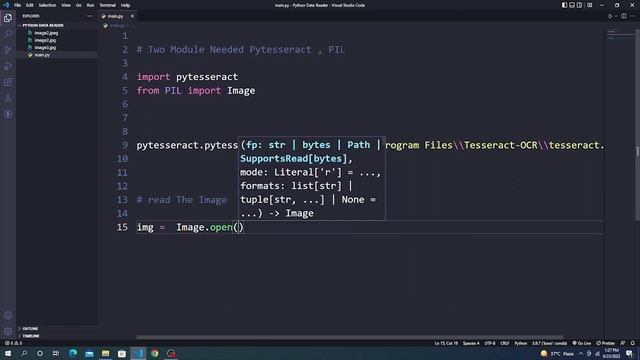Click the Python interpreter version selector

click(549, 343)
